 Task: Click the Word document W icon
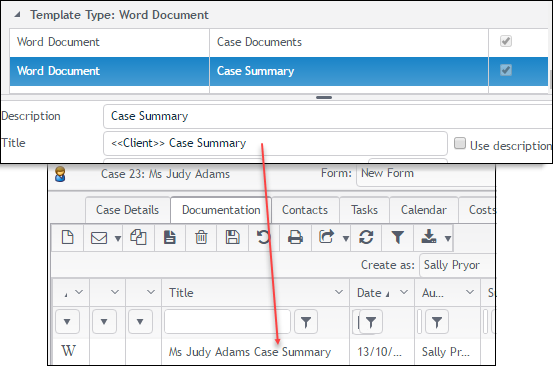coord(68,351)
